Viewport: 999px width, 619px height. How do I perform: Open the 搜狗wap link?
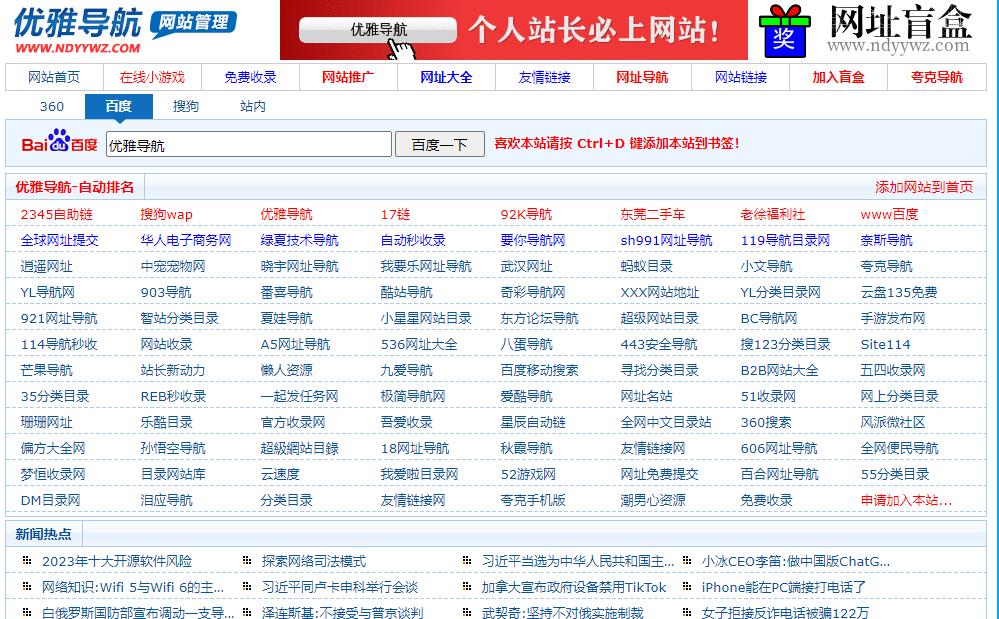coord(166,214)
